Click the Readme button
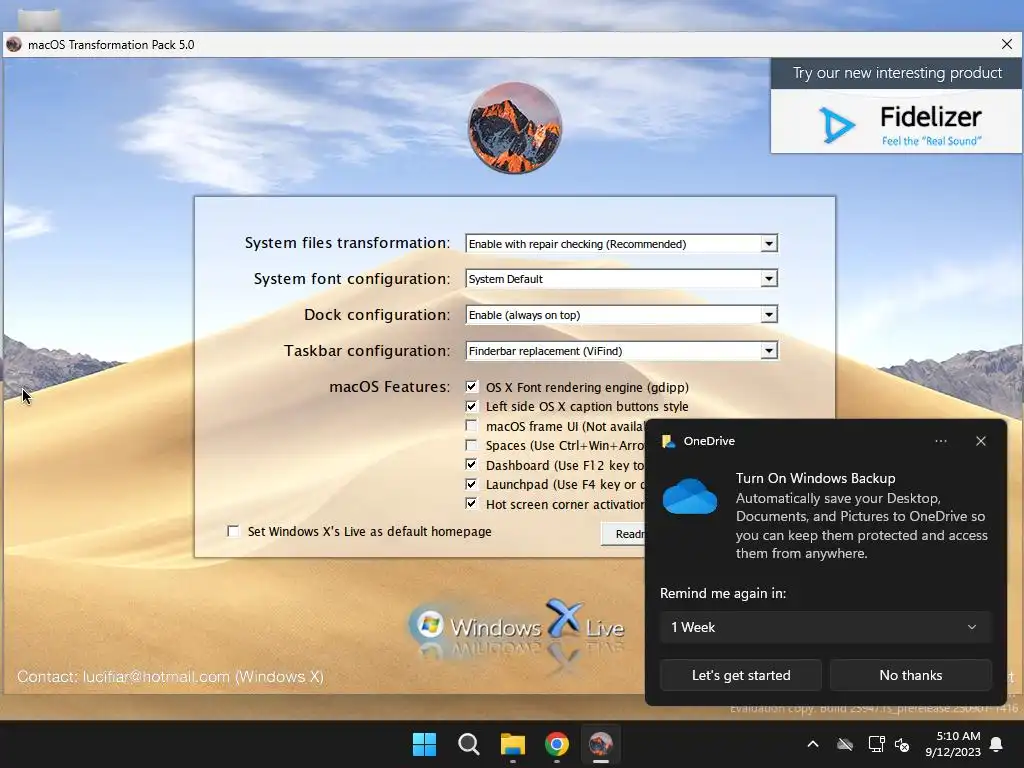1024x768 pixels. [623, 534]
